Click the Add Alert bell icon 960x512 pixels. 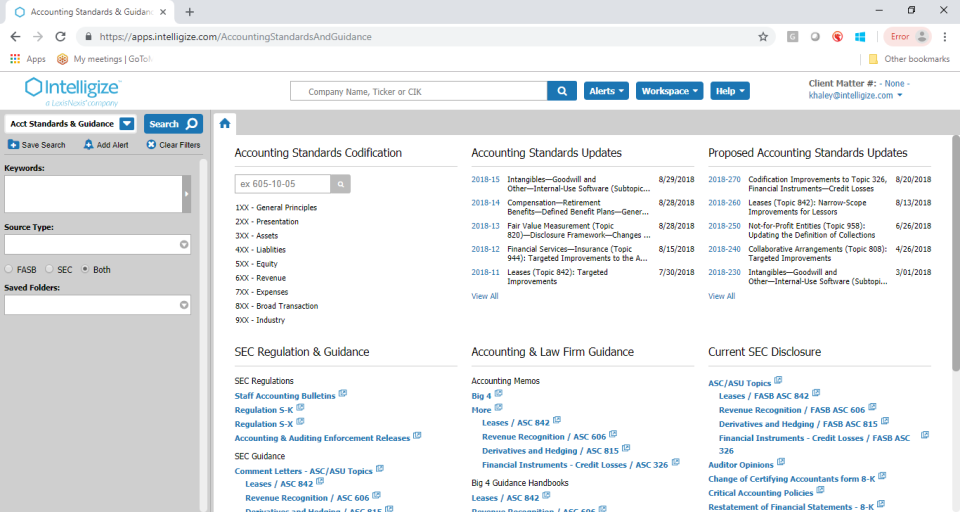[88, 145]
